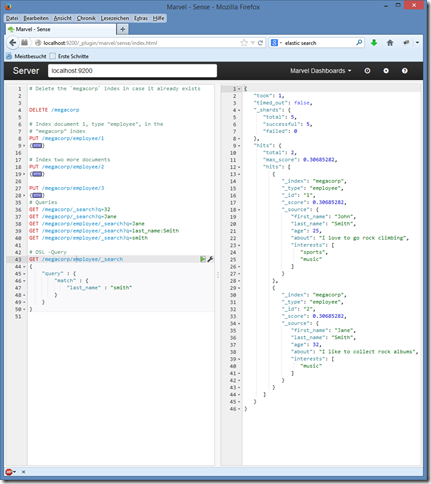Screen dimensions: 431x484
Task: Collapse the query block at line 45
Action: [x=24, y=274]
